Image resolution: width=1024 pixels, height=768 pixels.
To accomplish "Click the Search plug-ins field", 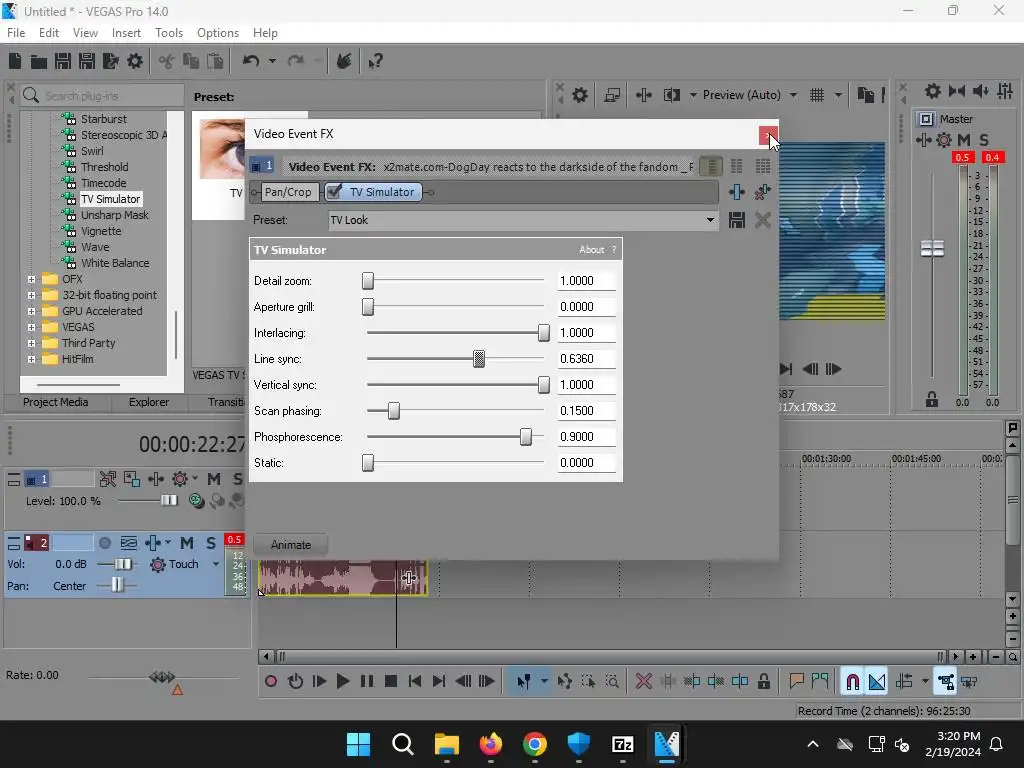I will point(102,95).
